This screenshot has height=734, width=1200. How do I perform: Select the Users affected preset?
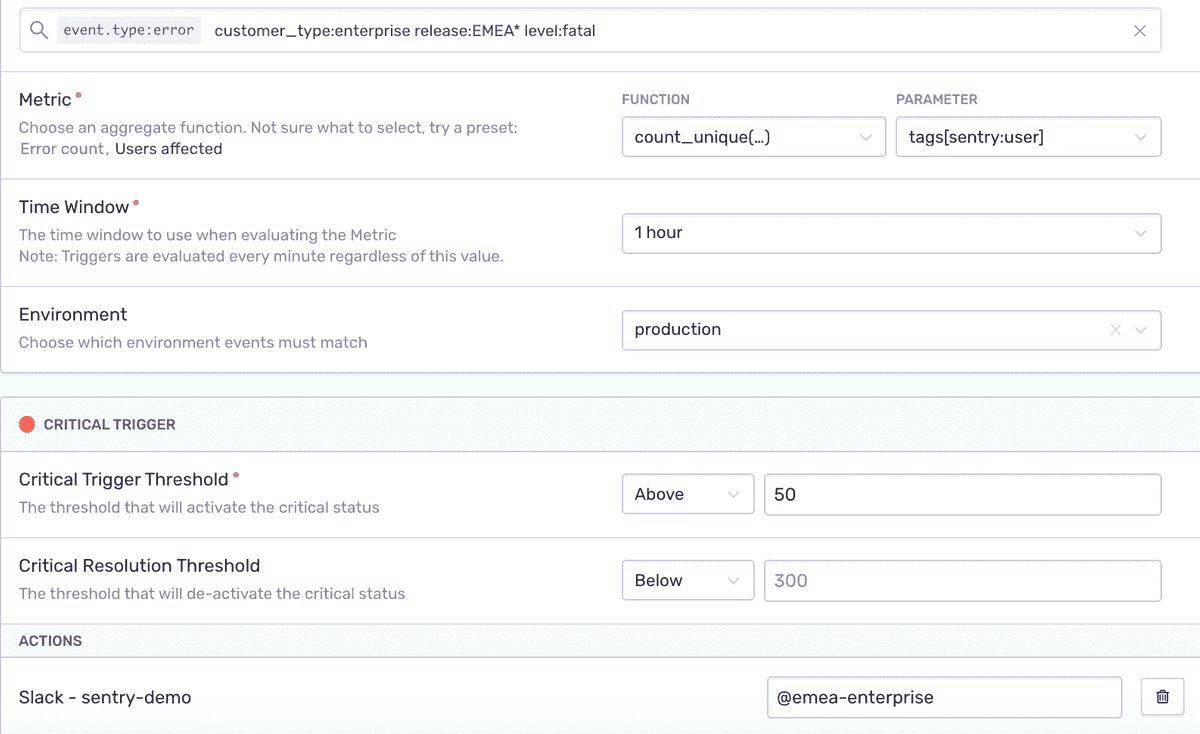(168, 149)
